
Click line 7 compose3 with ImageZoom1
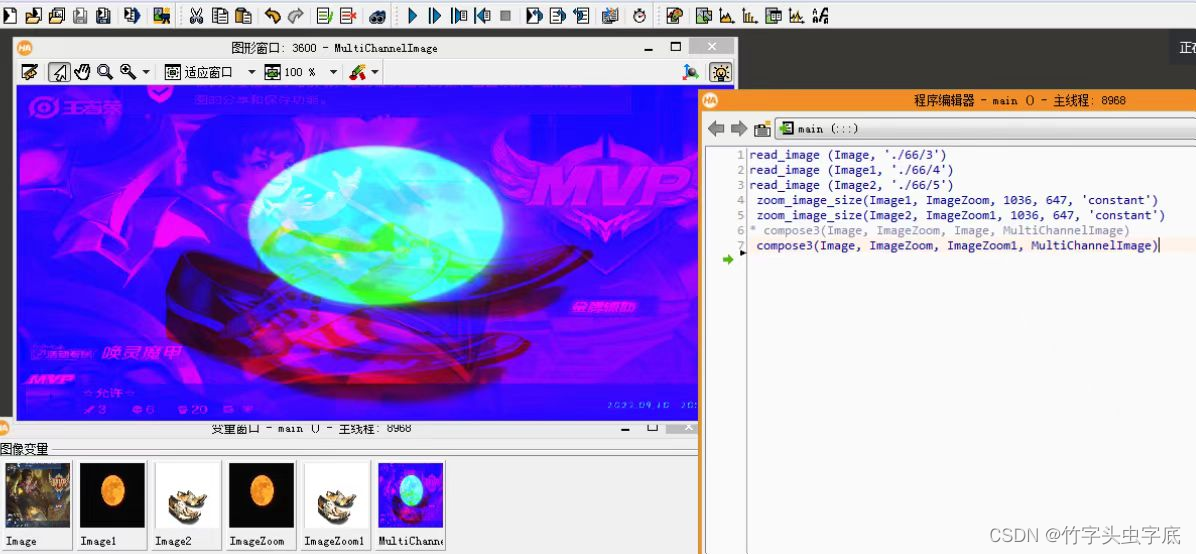pos(957,246)
